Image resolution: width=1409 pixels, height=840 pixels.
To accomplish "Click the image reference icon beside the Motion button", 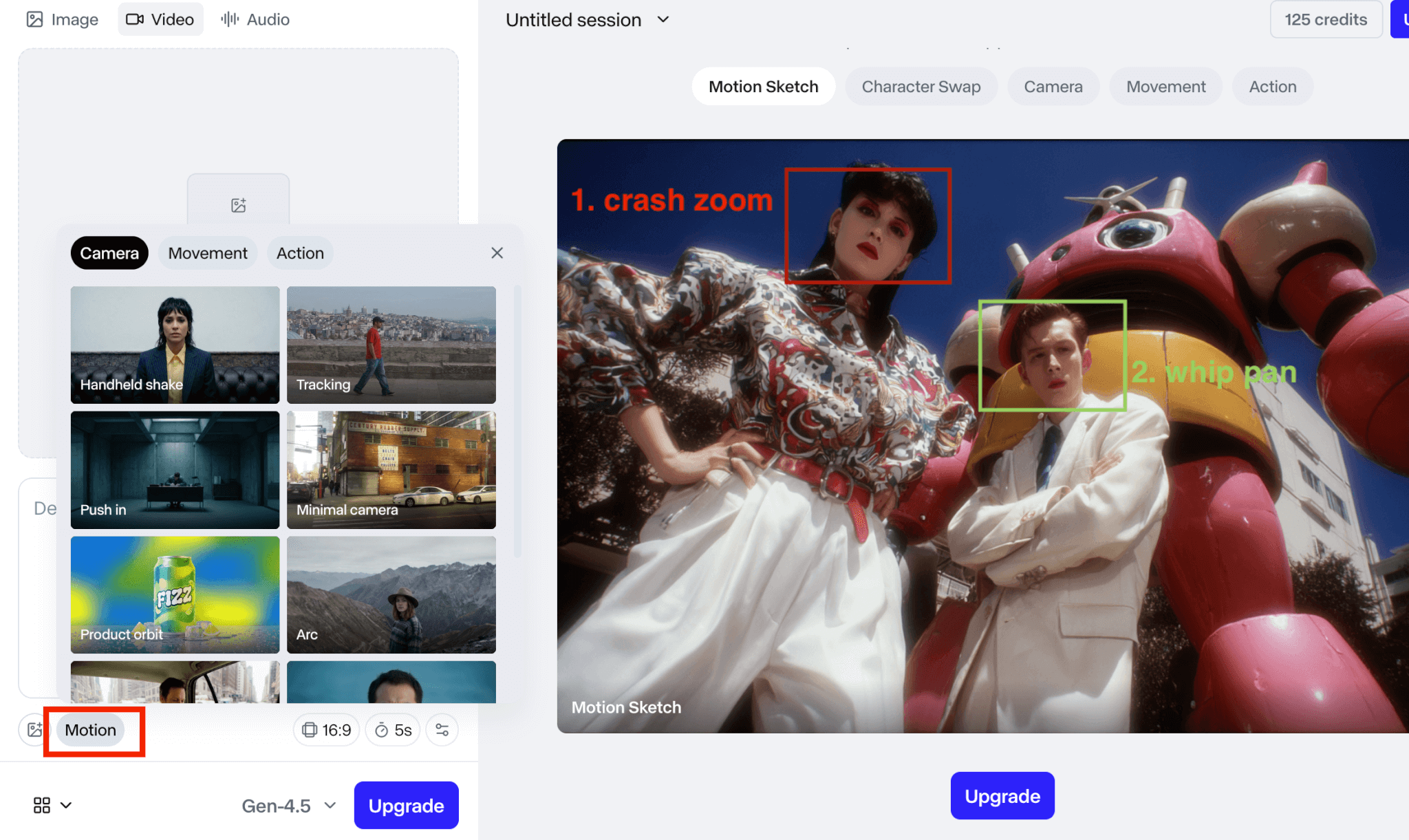I will [x=34, y=730].
